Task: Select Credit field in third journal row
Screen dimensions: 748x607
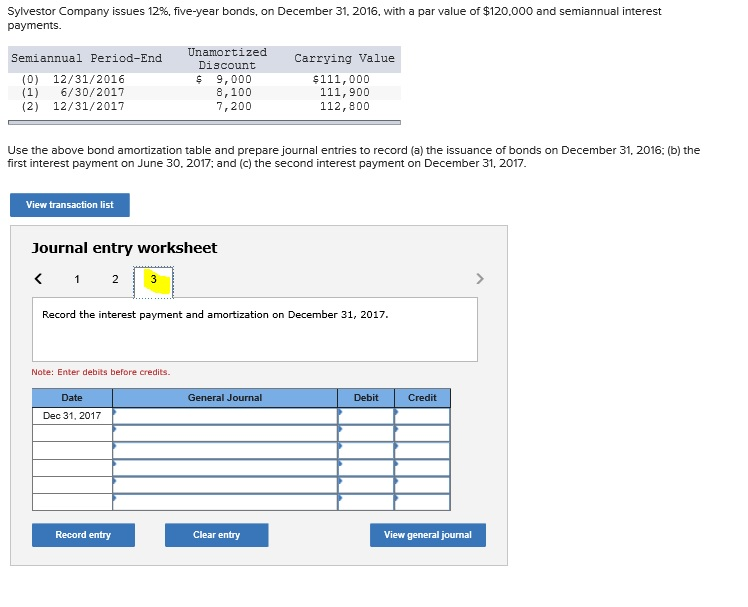Action: point(422,450)
